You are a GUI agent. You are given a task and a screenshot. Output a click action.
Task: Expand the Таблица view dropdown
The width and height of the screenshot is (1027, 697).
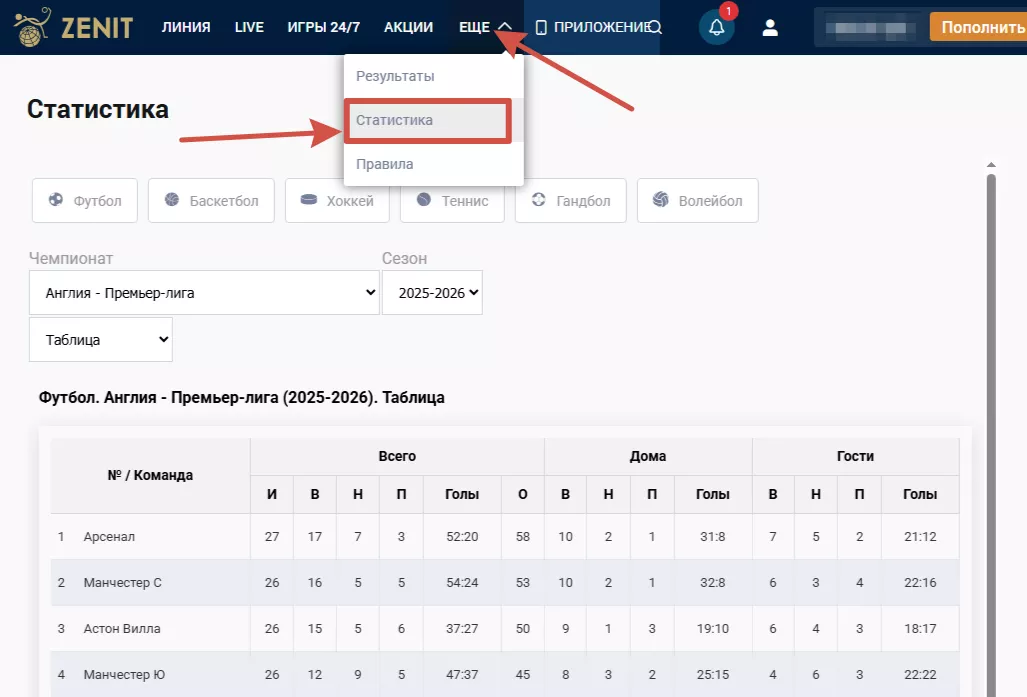pos(100,340)
